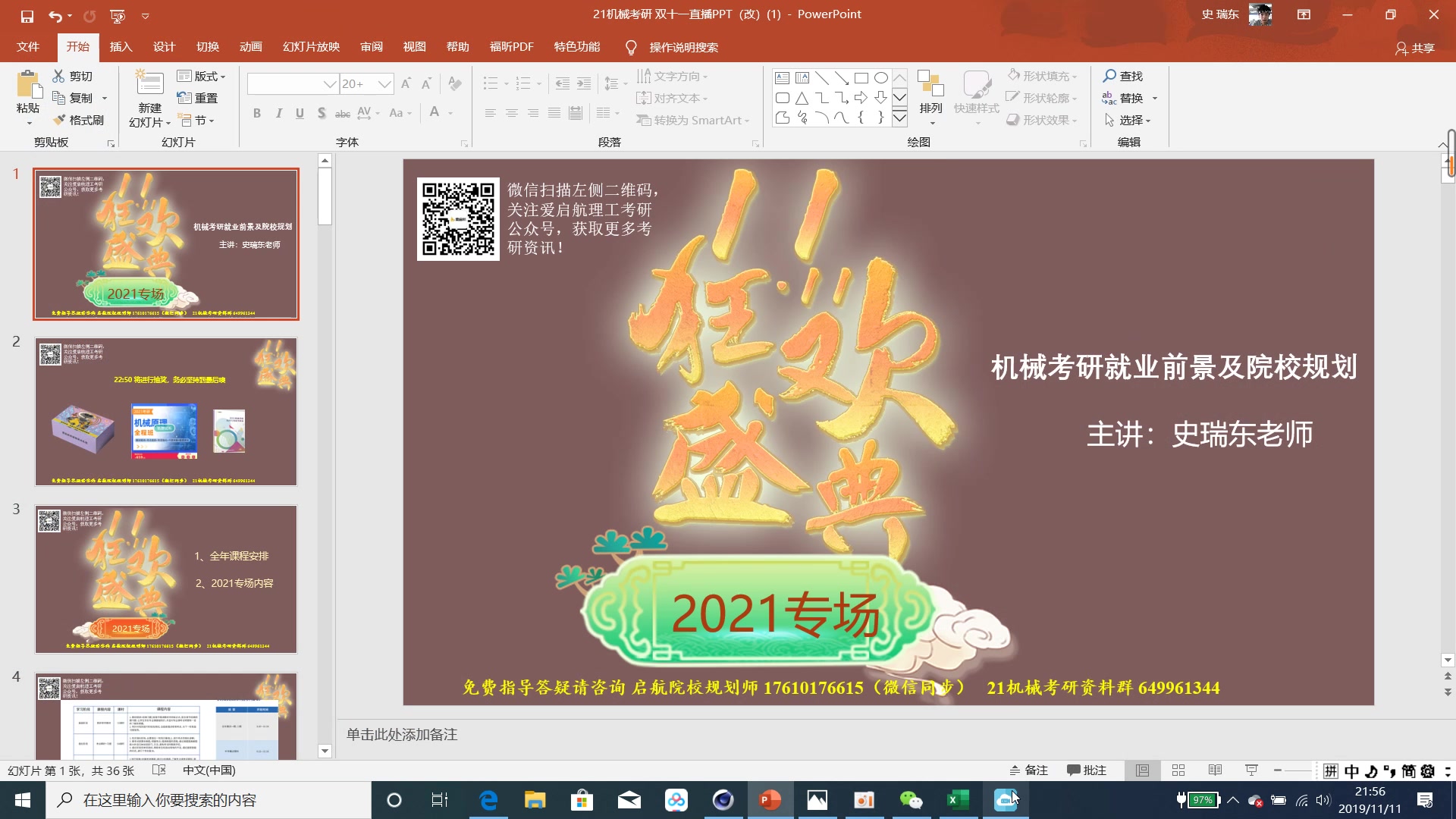
Task: Enable text shadow formatting toggle
Action: tap(321, 113)
